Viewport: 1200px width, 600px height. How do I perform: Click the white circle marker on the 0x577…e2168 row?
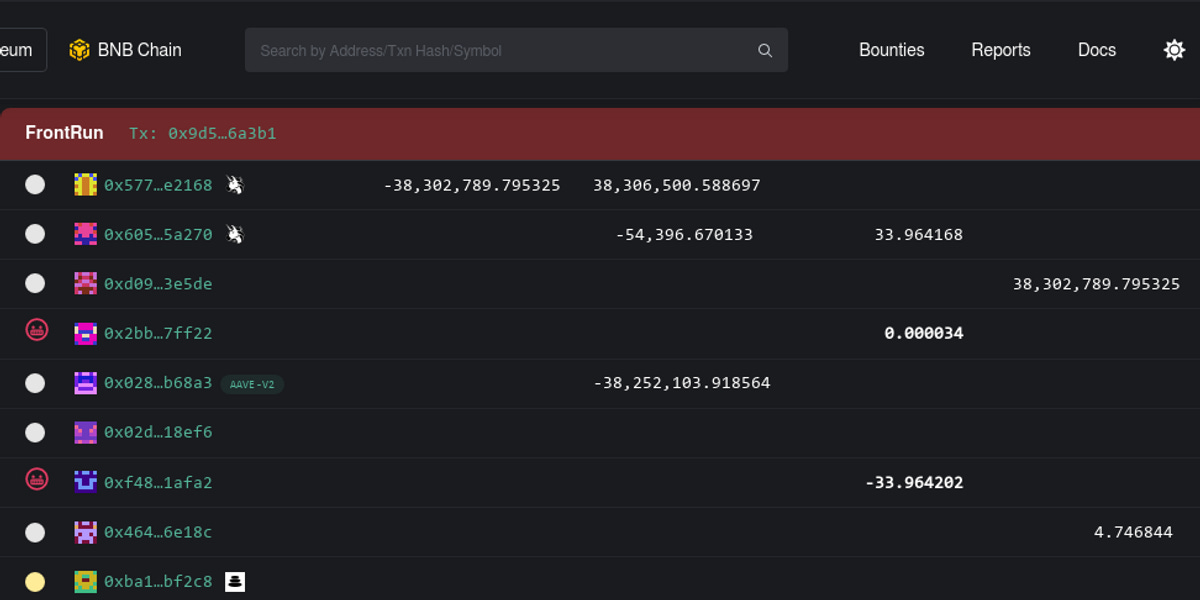point(35,184)
